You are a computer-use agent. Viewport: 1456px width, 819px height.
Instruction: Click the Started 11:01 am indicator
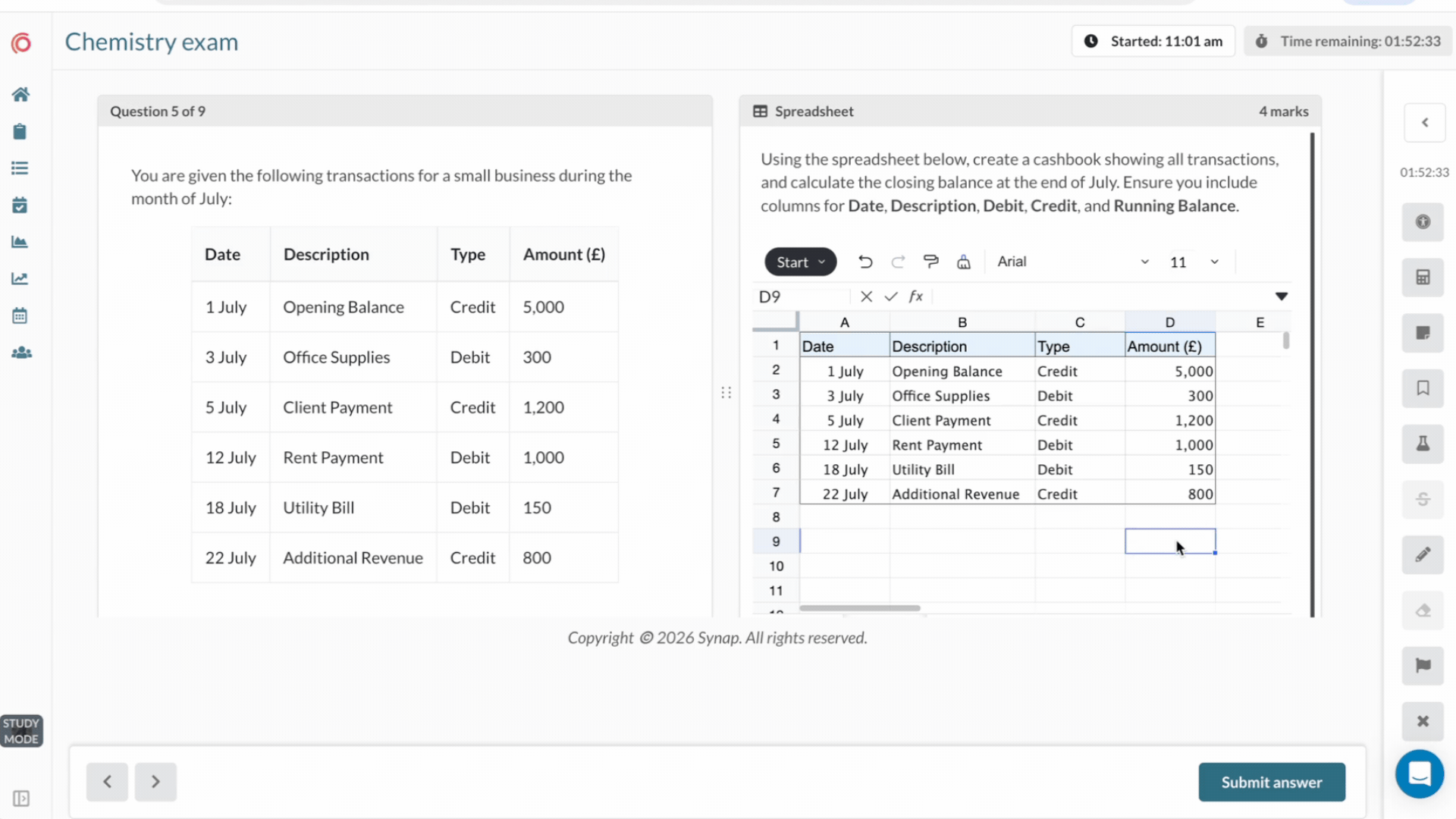(1153, 41)
